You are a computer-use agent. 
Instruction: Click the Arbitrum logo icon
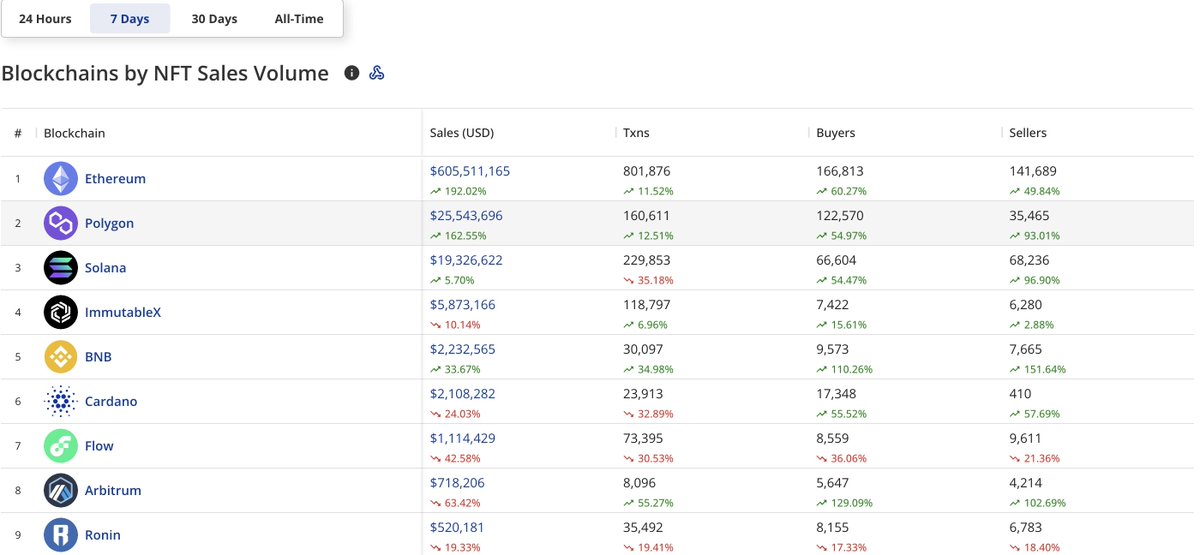coord(61,490)
